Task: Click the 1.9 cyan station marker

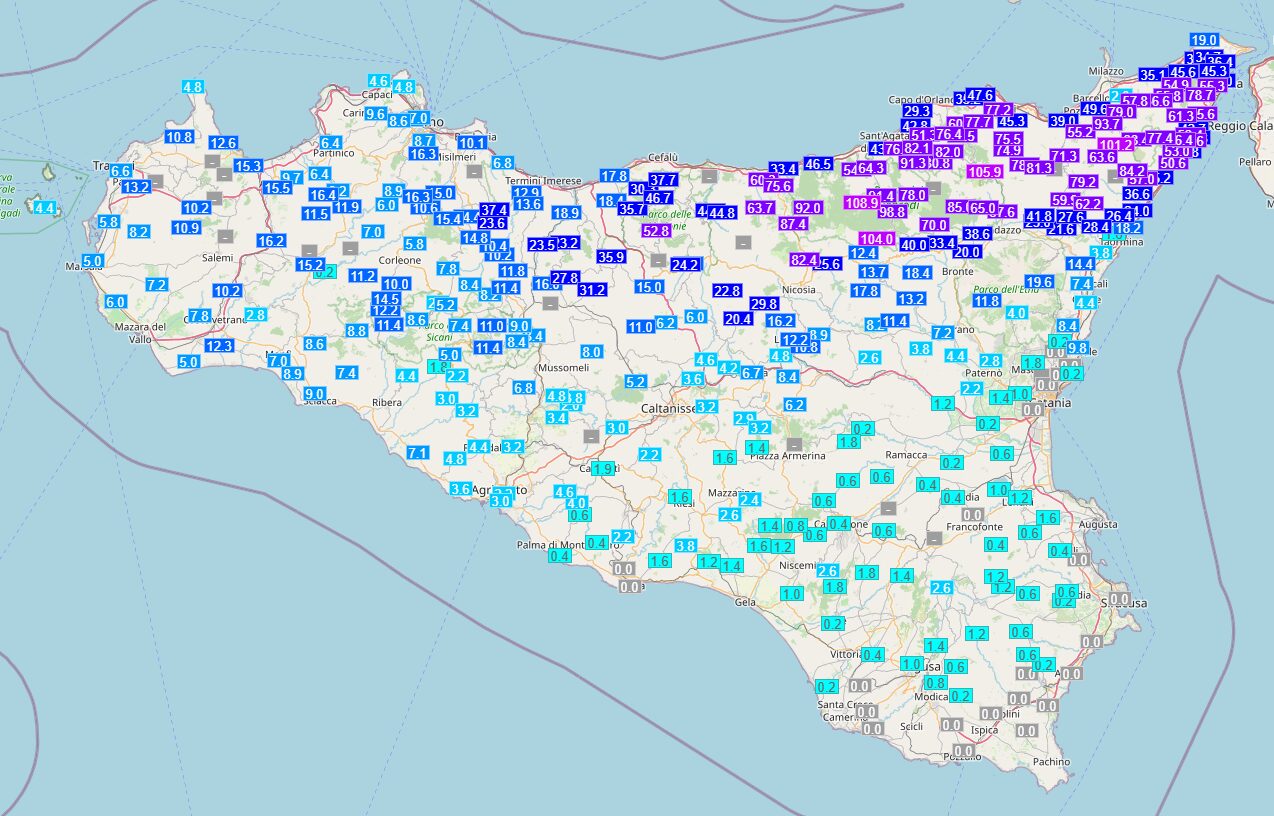Action: tap(602, 468)
